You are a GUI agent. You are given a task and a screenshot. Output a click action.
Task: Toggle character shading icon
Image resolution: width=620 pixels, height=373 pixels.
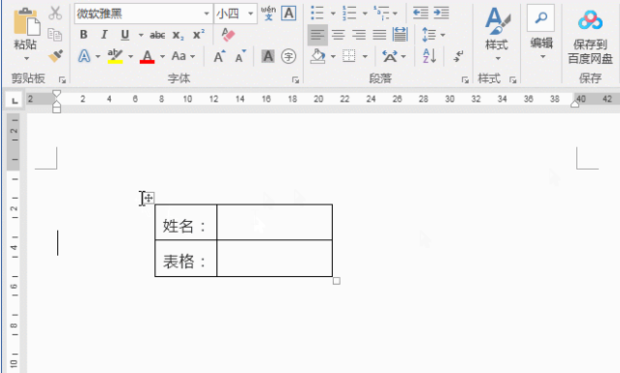pos(268,56)
